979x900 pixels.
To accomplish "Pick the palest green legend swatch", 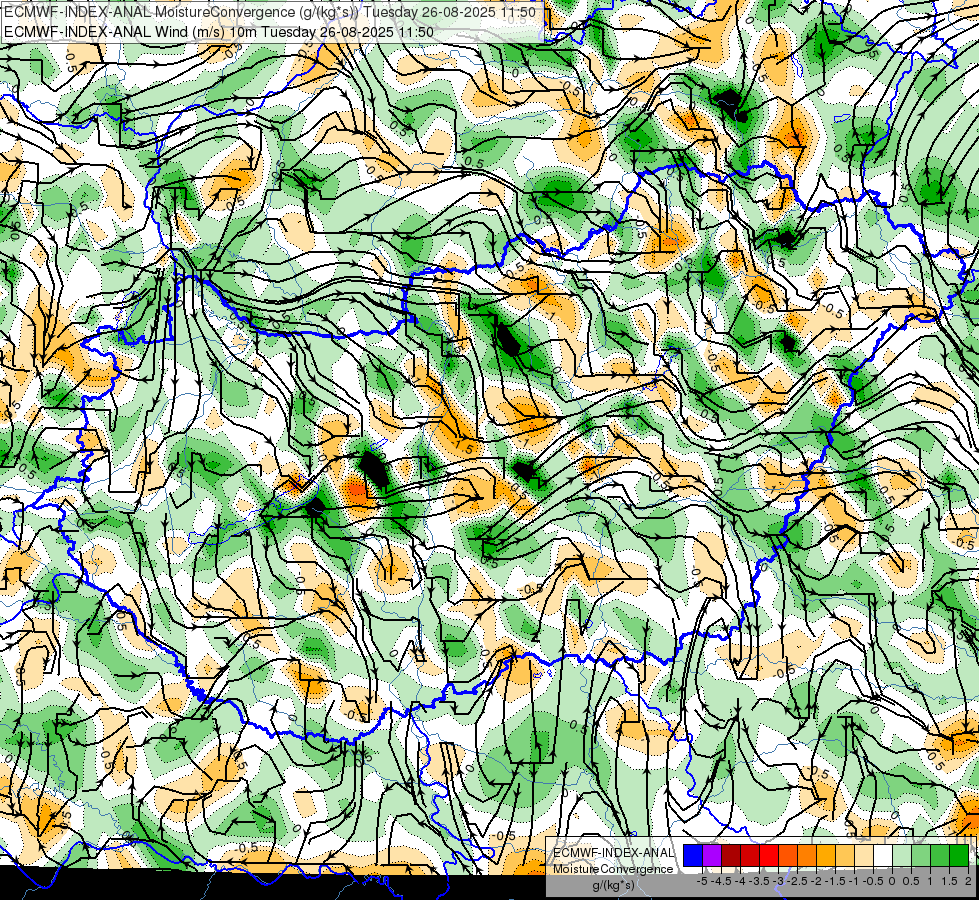I will pos(902,855).
